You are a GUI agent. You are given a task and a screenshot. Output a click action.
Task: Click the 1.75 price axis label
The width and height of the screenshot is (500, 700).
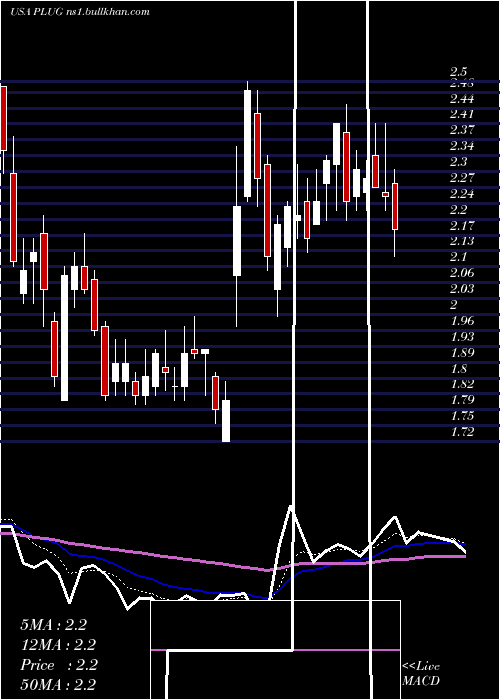click(x=461, y=416)
